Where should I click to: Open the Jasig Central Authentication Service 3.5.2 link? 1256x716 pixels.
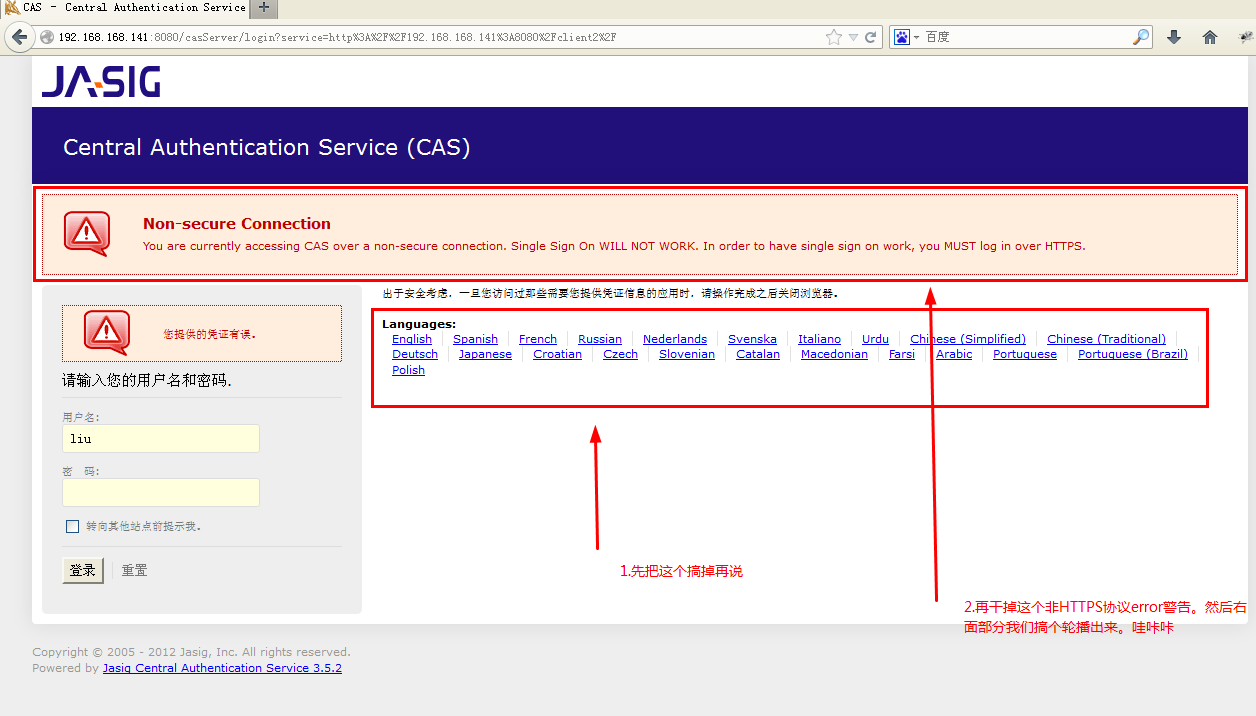coord(222,668)
